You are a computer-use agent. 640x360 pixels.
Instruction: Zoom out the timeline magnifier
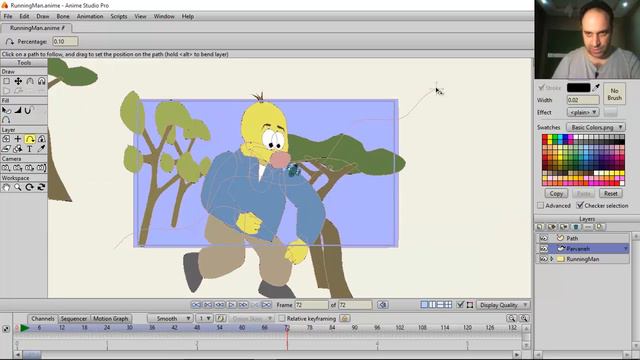(511, 318)
